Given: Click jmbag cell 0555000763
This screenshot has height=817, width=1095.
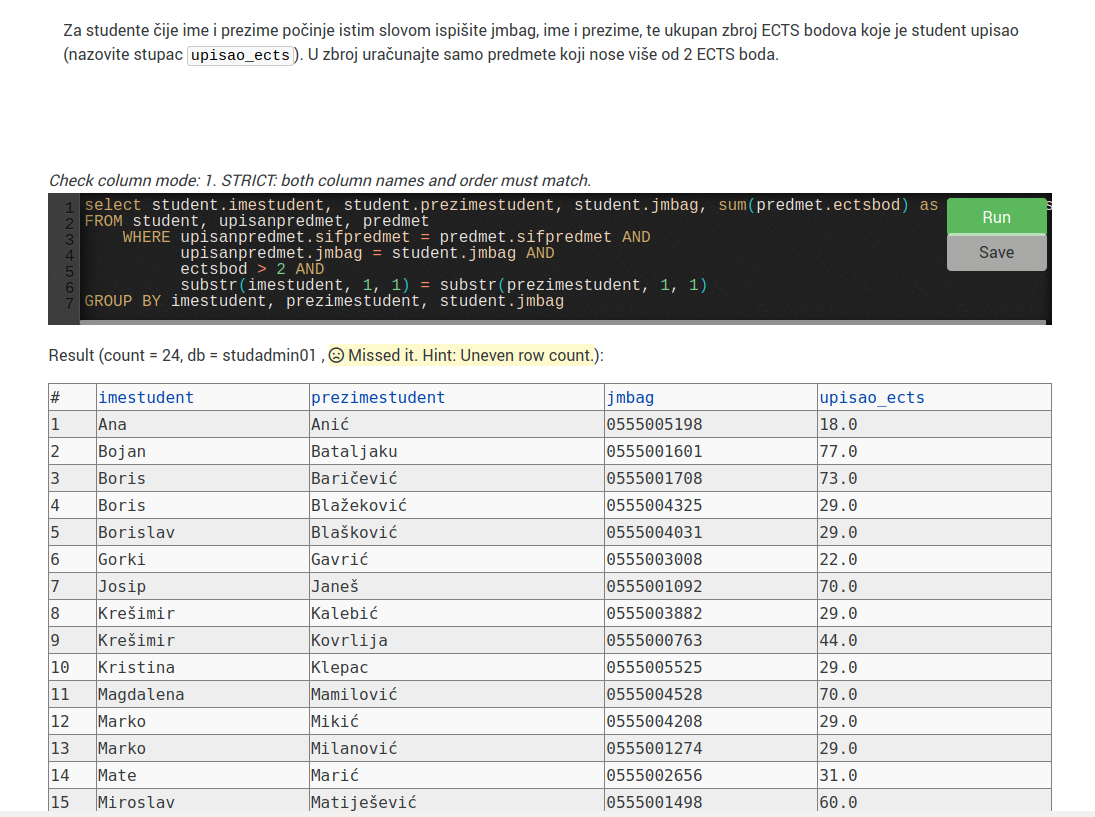Looking at the screenshot, I should click(711, 640).
